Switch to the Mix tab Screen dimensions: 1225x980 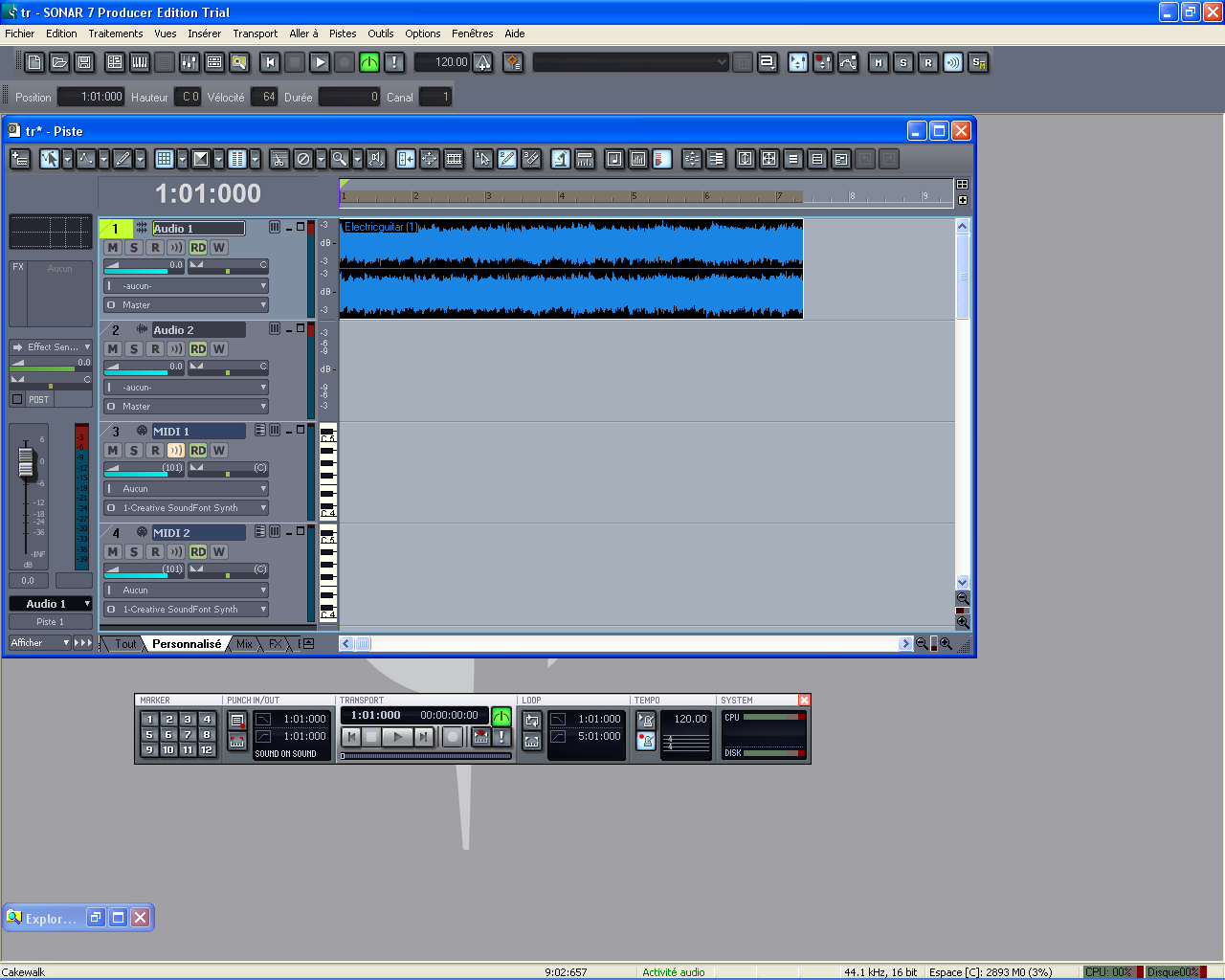click(x=244, y=644)
